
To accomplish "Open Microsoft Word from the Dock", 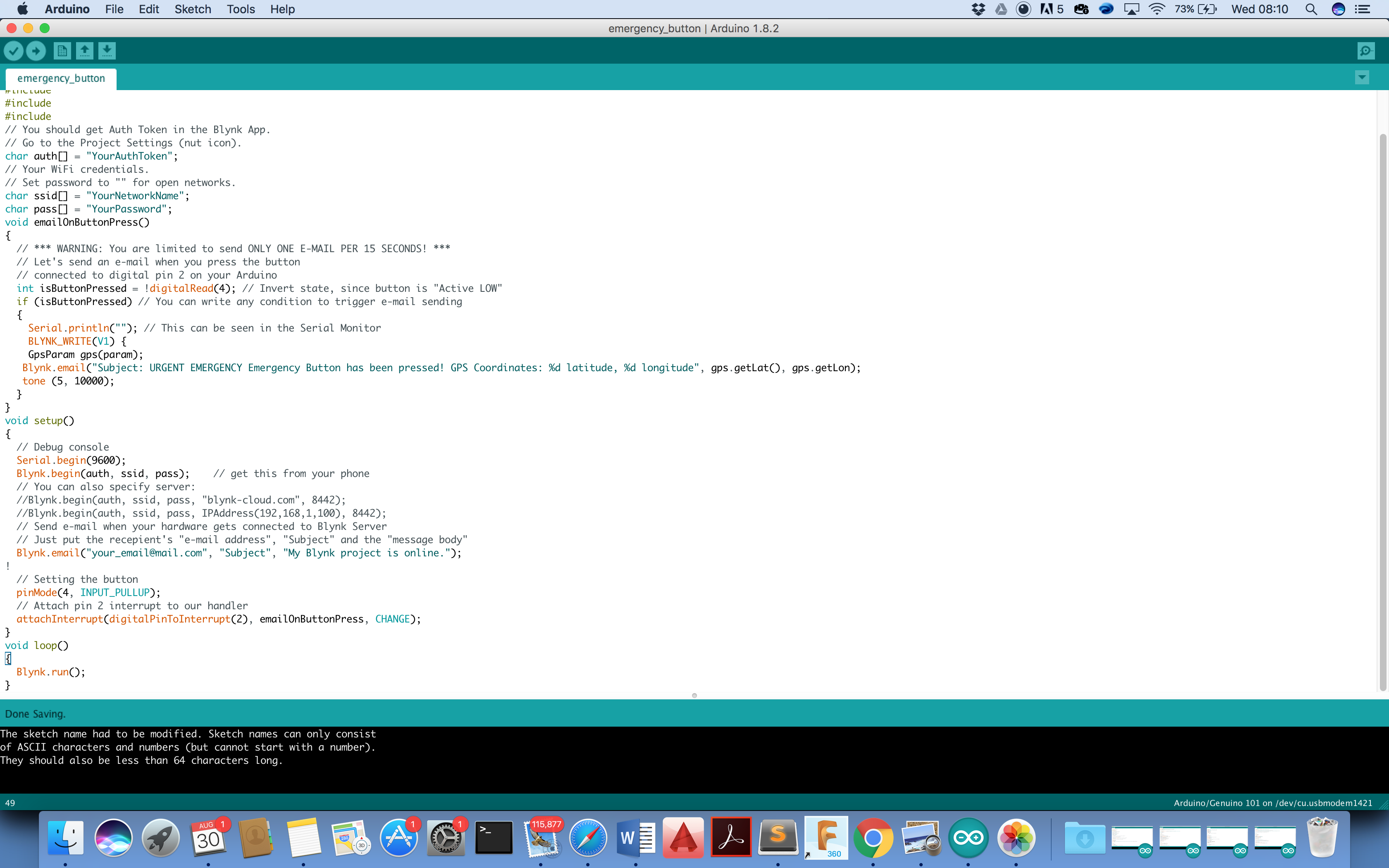I will pyautogui.click(x=635, y=838).
